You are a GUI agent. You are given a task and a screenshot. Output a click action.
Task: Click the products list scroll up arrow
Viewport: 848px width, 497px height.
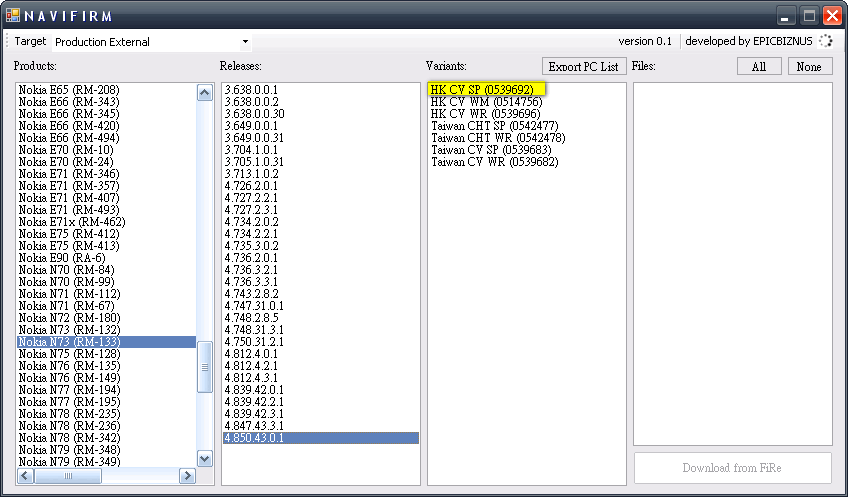(204, 92)
